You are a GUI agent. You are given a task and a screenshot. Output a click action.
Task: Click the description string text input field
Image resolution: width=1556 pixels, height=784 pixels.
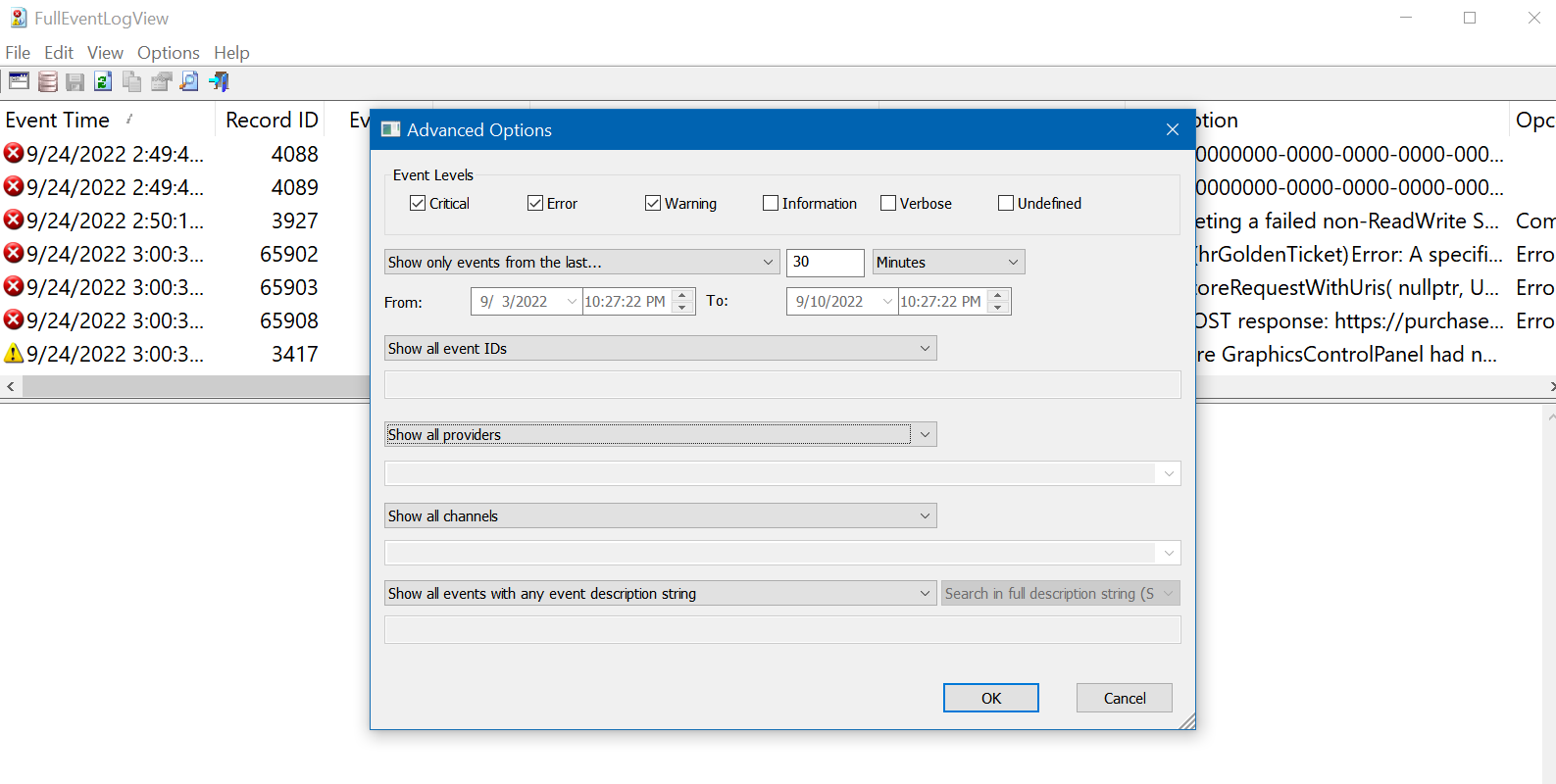click(x=782, y=629)
